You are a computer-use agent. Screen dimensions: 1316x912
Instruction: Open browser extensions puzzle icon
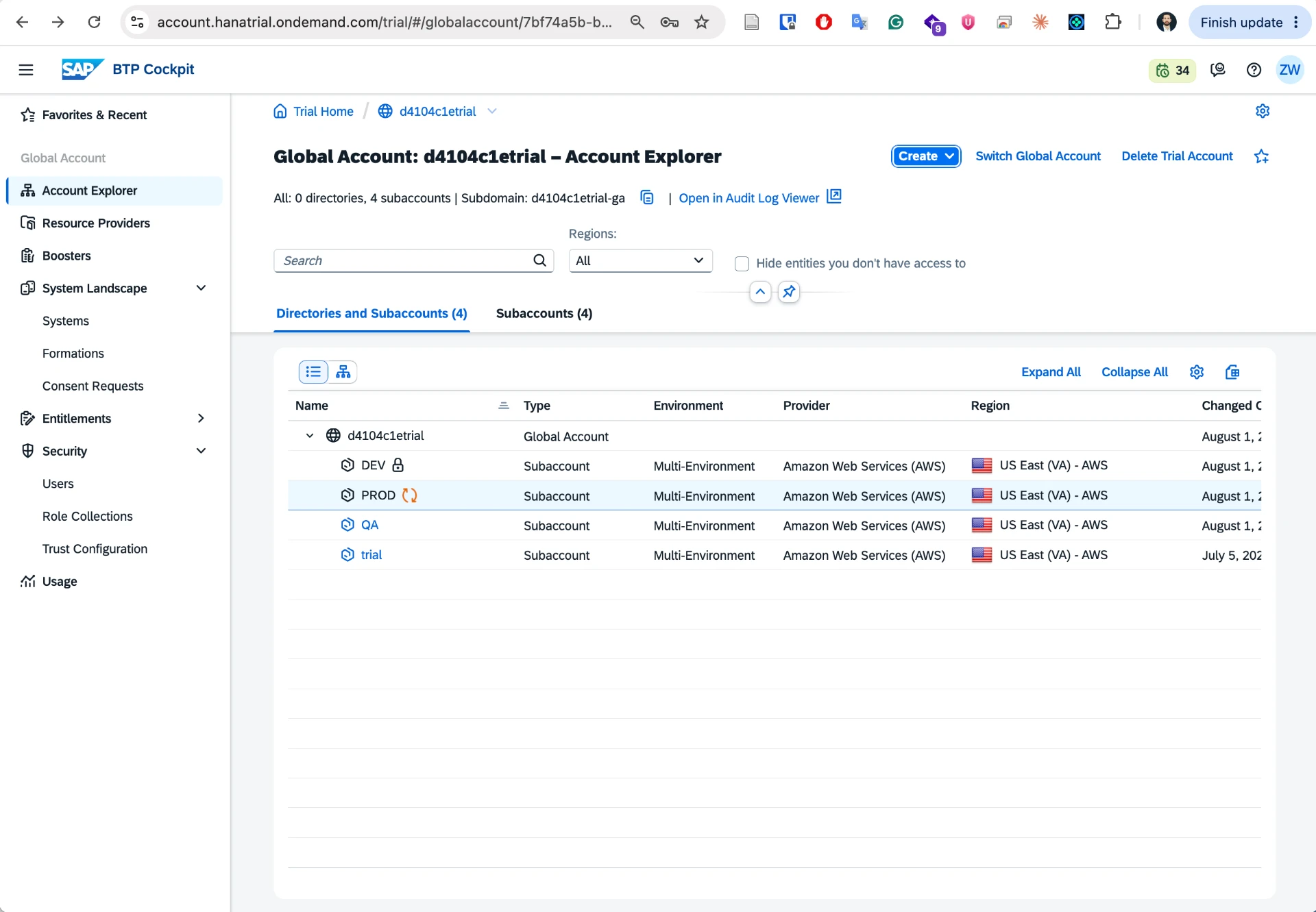(1112, 22)
